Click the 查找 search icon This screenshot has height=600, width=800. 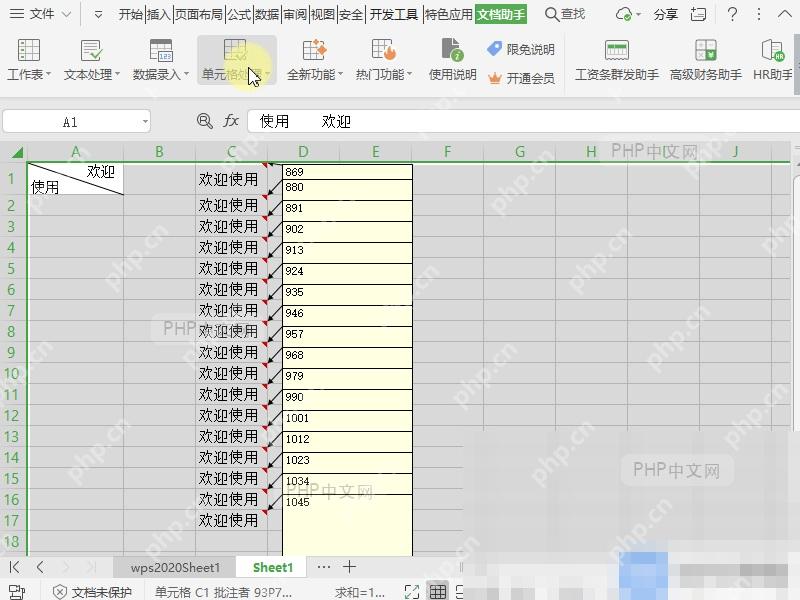click(x=552, y=14)
